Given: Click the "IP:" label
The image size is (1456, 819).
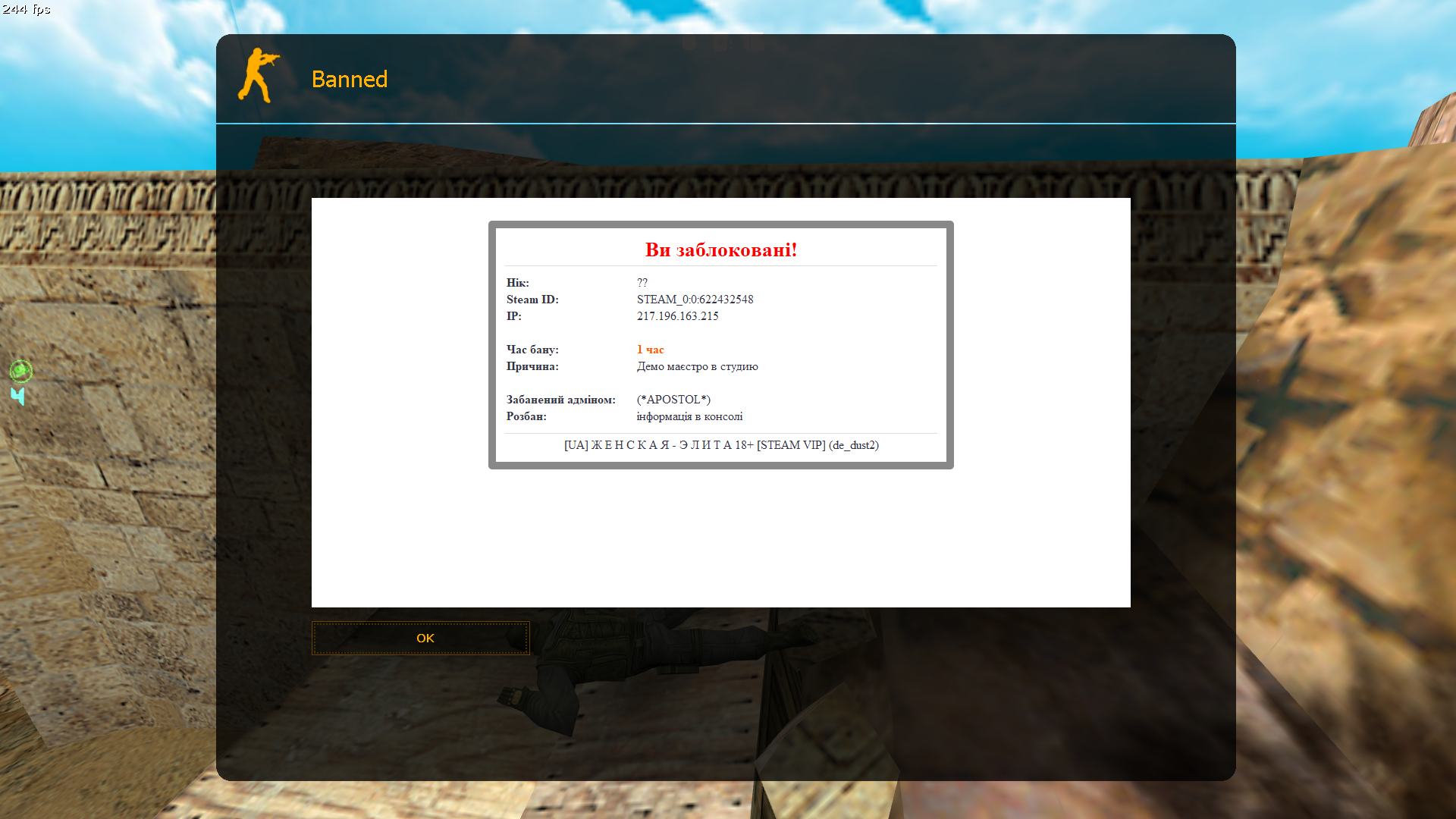Looking at the screenshot, I should 514,316.
